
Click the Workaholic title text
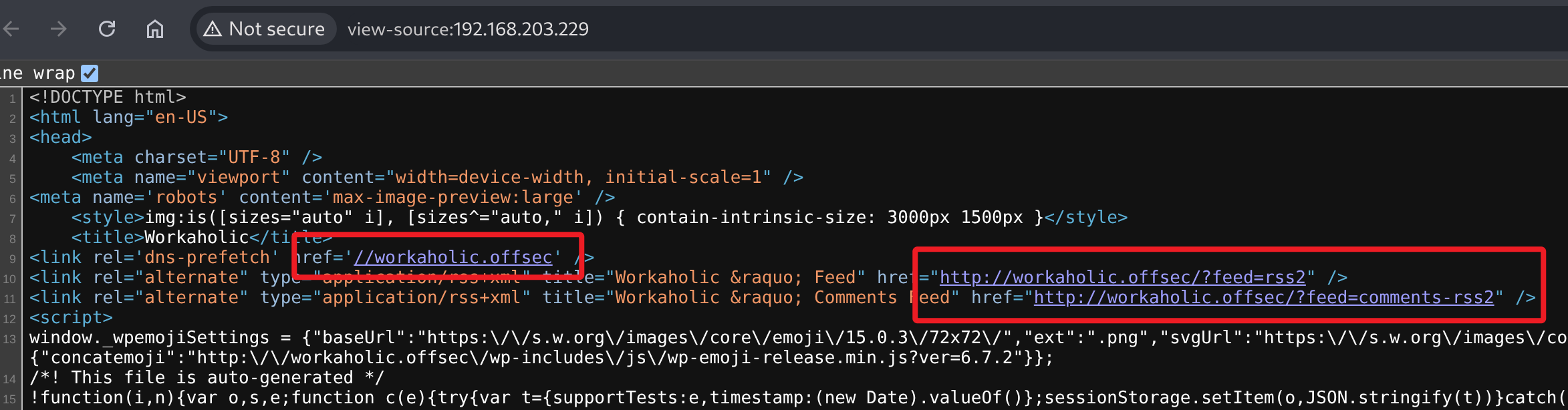point(197,237)
